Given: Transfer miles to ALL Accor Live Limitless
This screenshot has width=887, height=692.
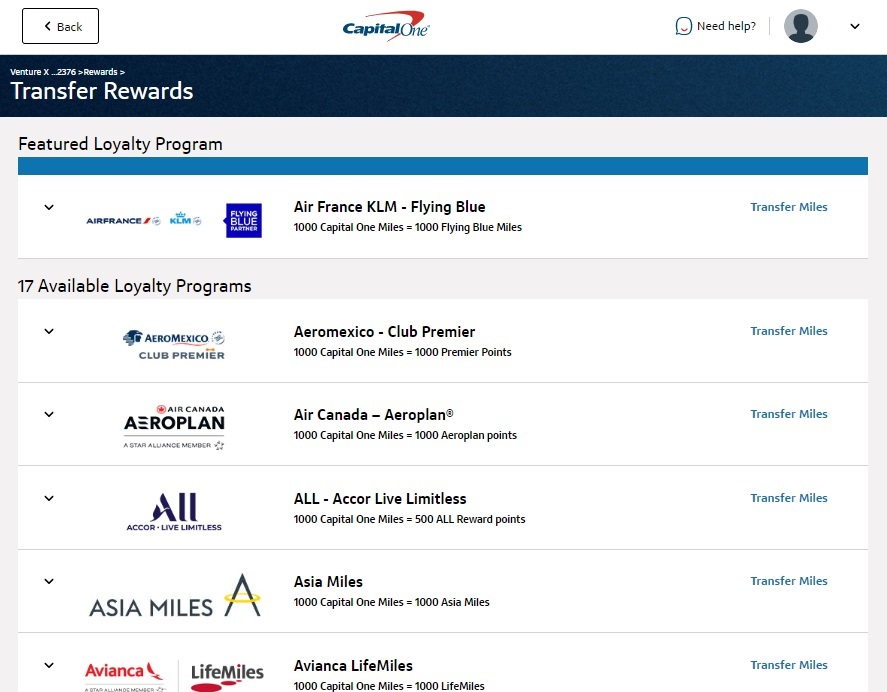Looking at the screenshot, I should click(789, 498).
